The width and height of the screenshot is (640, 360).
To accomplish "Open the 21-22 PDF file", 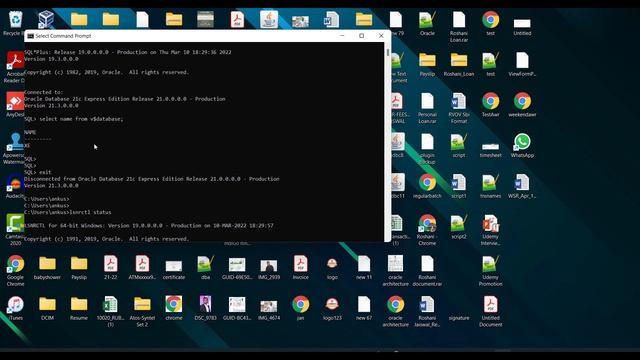I will [111, 267].
